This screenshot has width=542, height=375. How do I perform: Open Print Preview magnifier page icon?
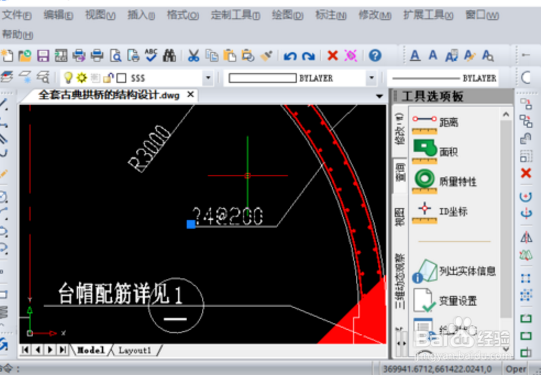pyautogui.click(x=115, y=55)
